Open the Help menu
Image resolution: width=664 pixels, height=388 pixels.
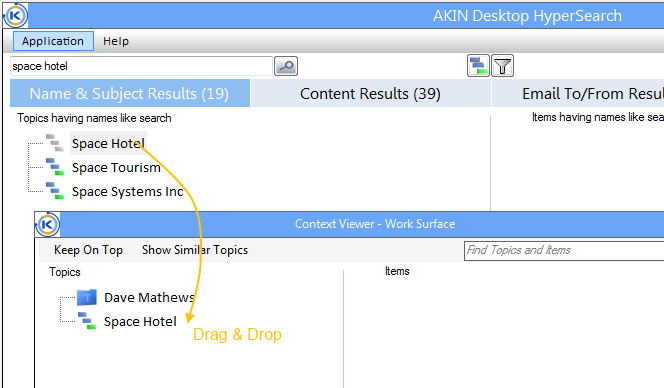(116, 41)
